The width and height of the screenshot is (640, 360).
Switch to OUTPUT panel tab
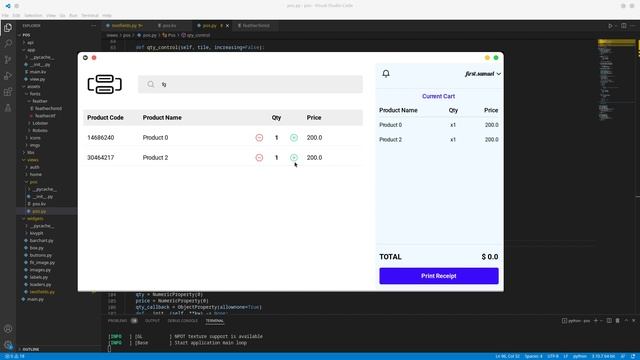[152, 321]
